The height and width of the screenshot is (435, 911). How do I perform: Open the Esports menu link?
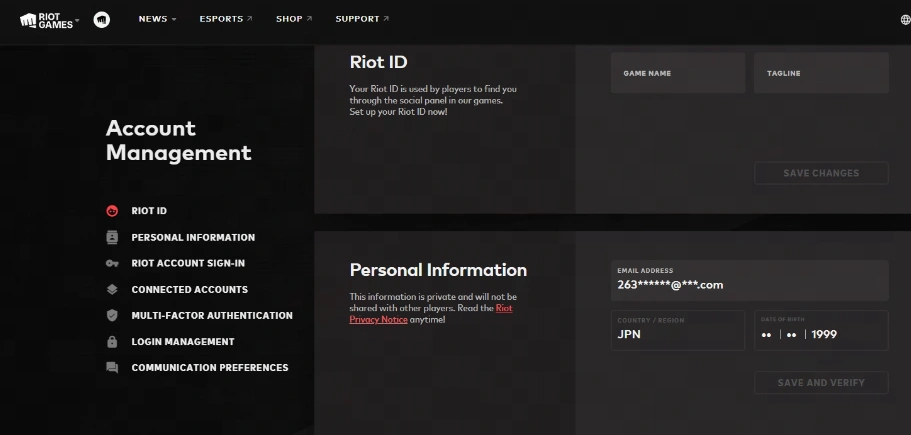[225, 19]
